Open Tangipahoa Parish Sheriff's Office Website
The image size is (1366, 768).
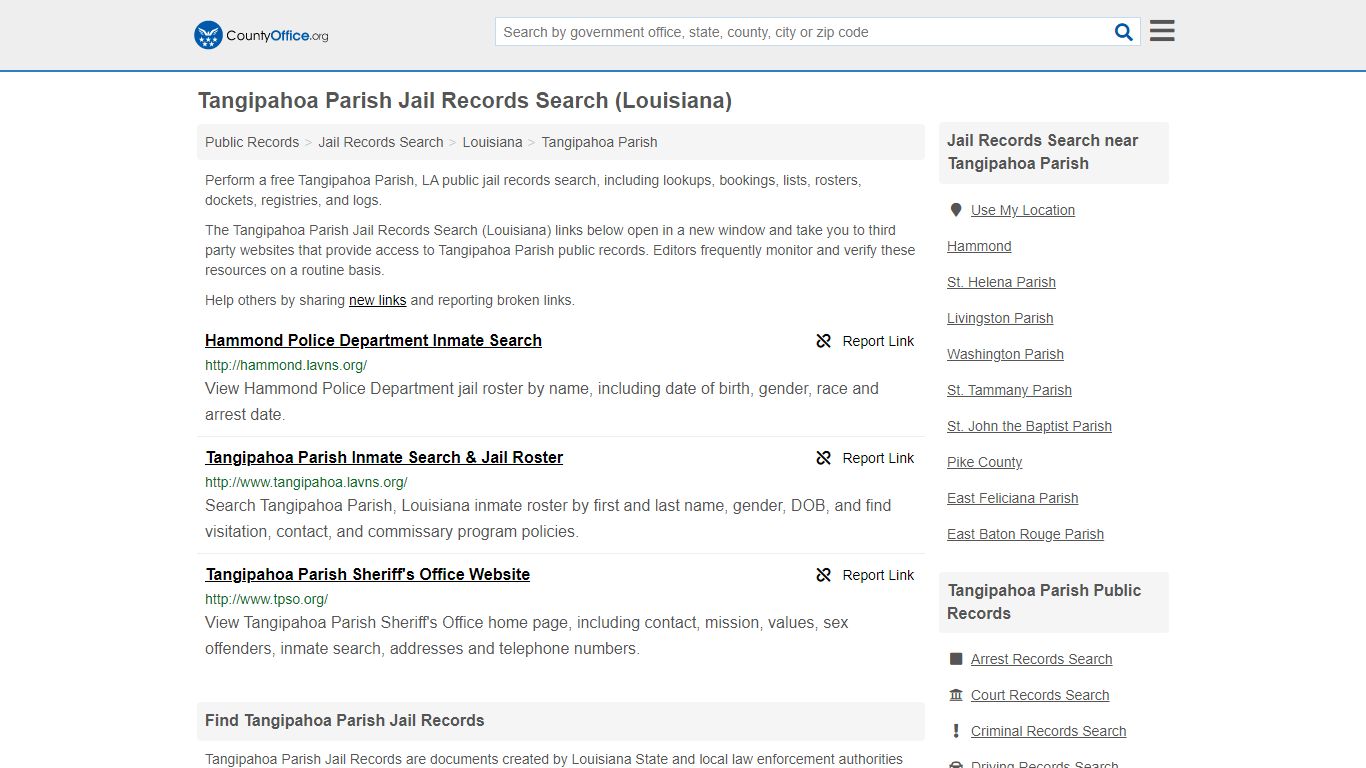click(368, 574)
